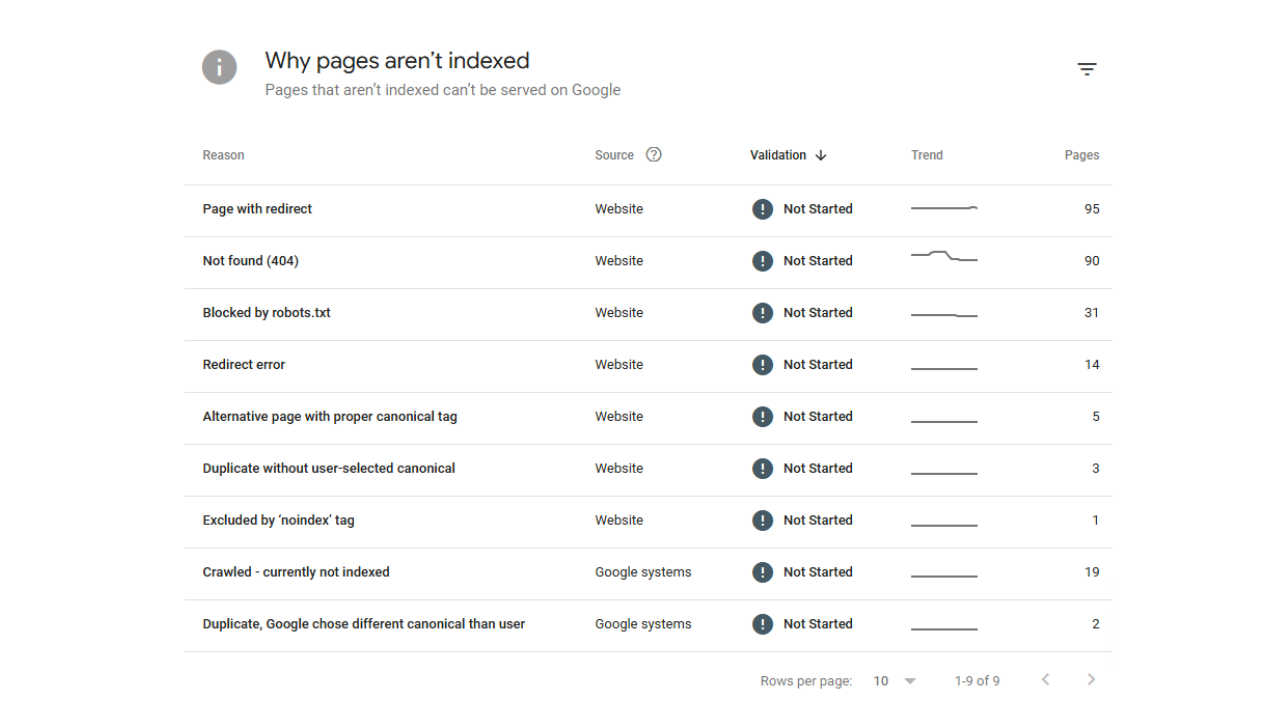Click trend sparkline for Crawled - currently not indexed
Viewport: 1280px width, 720px height.
pos(944,577)
